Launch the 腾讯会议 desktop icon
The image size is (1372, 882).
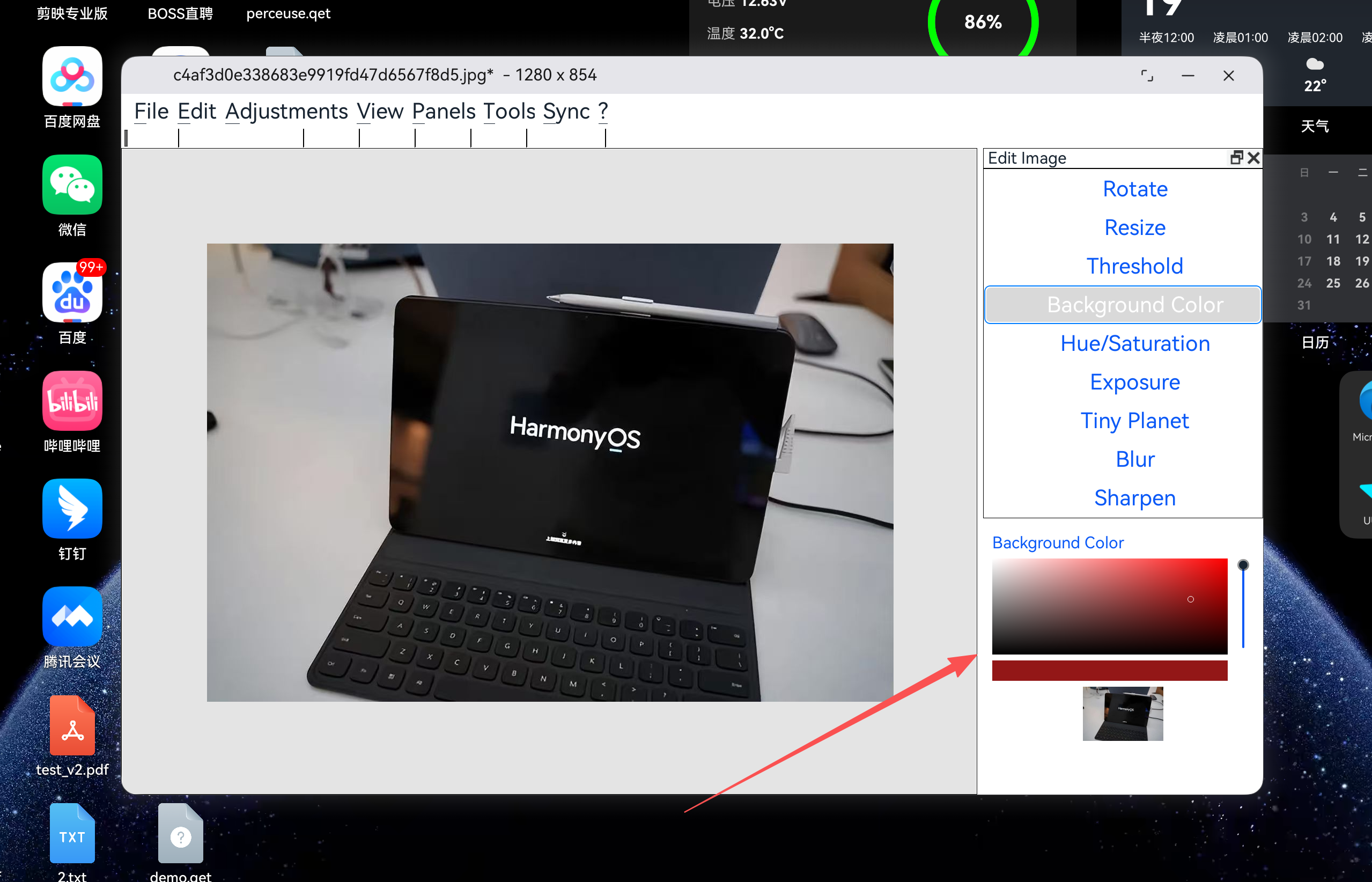tap(72, 617)
